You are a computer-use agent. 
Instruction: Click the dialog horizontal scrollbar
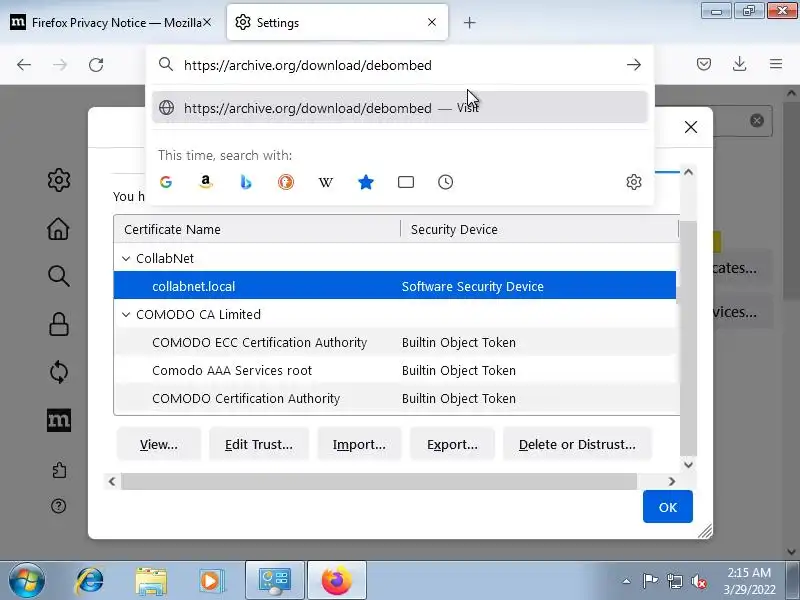click(379, 481)
